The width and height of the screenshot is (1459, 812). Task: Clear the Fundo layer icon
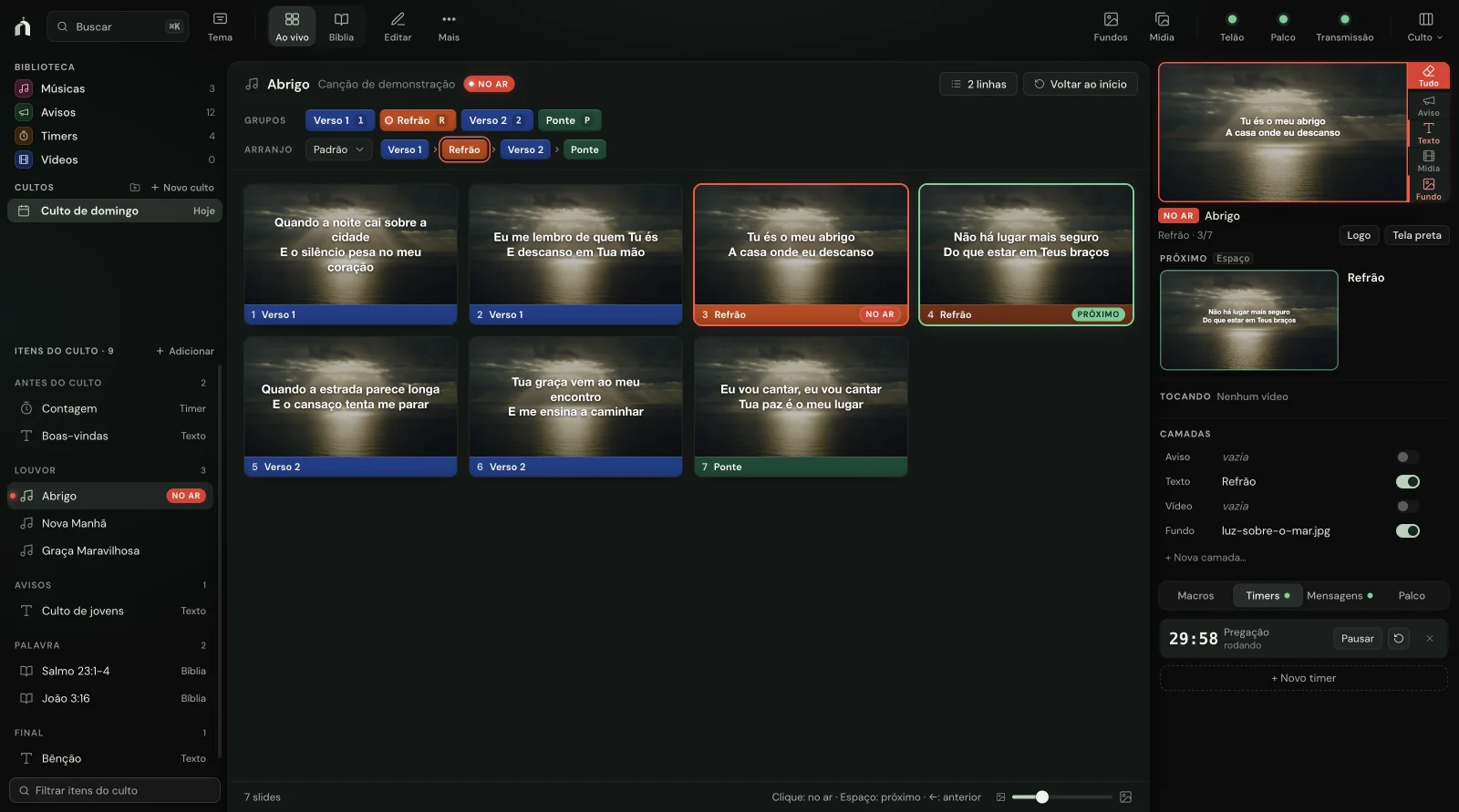pos(1429,190)
